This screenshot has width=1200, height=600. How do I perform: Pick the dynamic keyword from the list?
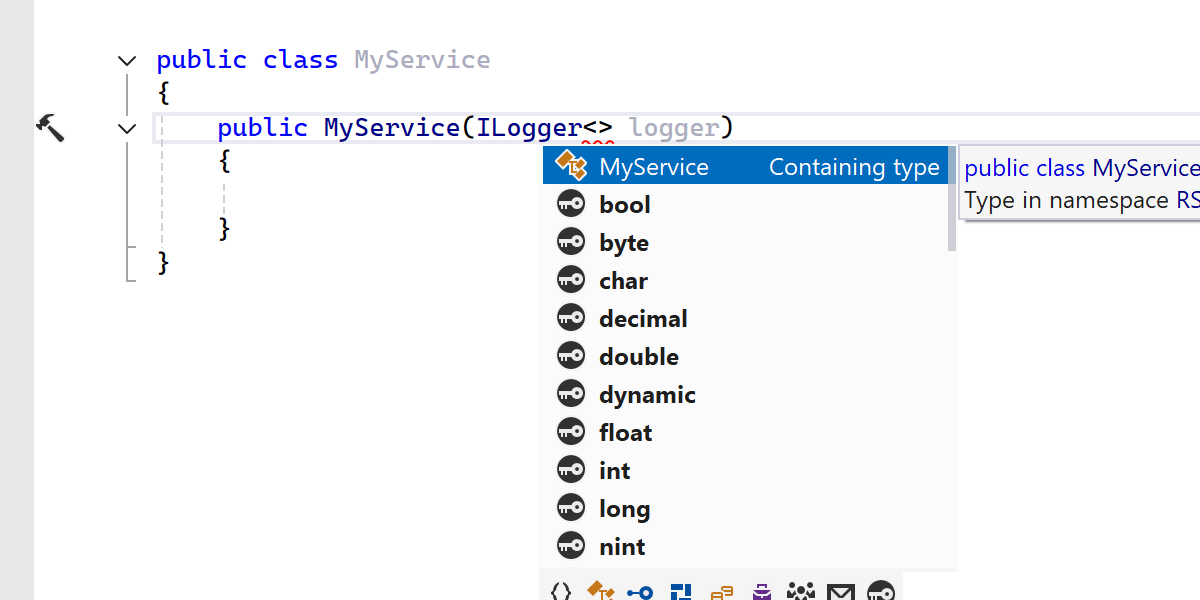coord(647,395)
